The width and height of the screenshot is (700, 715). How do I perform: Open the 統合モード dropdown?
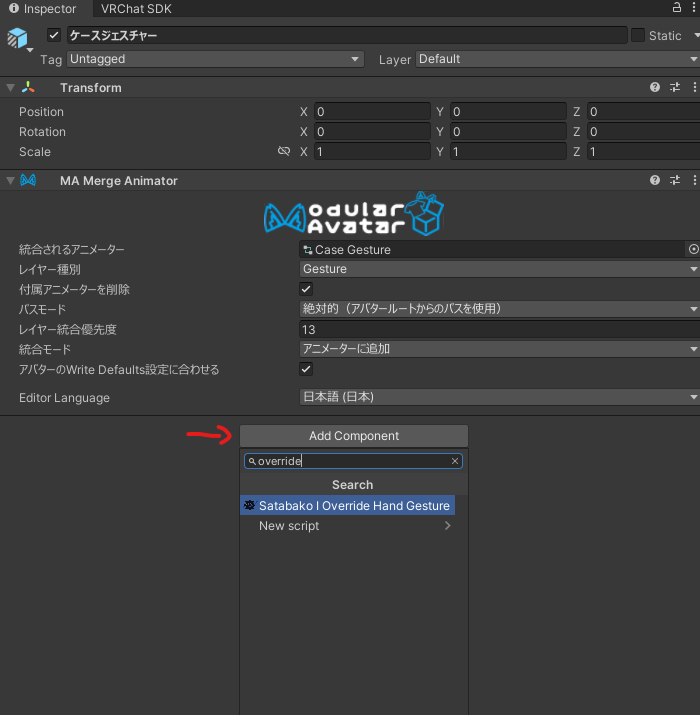500,349
